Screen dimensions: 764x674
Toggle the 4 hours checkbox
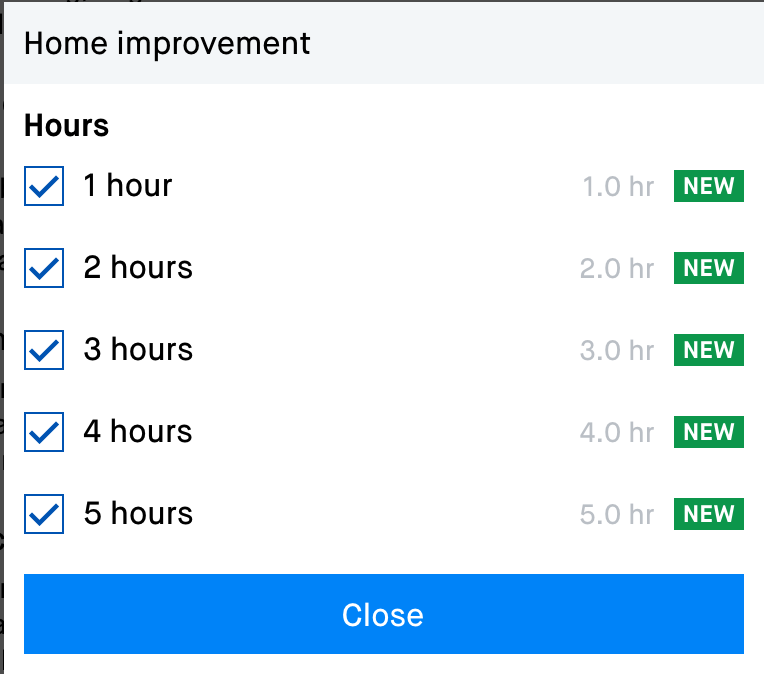tap(44, 432)
